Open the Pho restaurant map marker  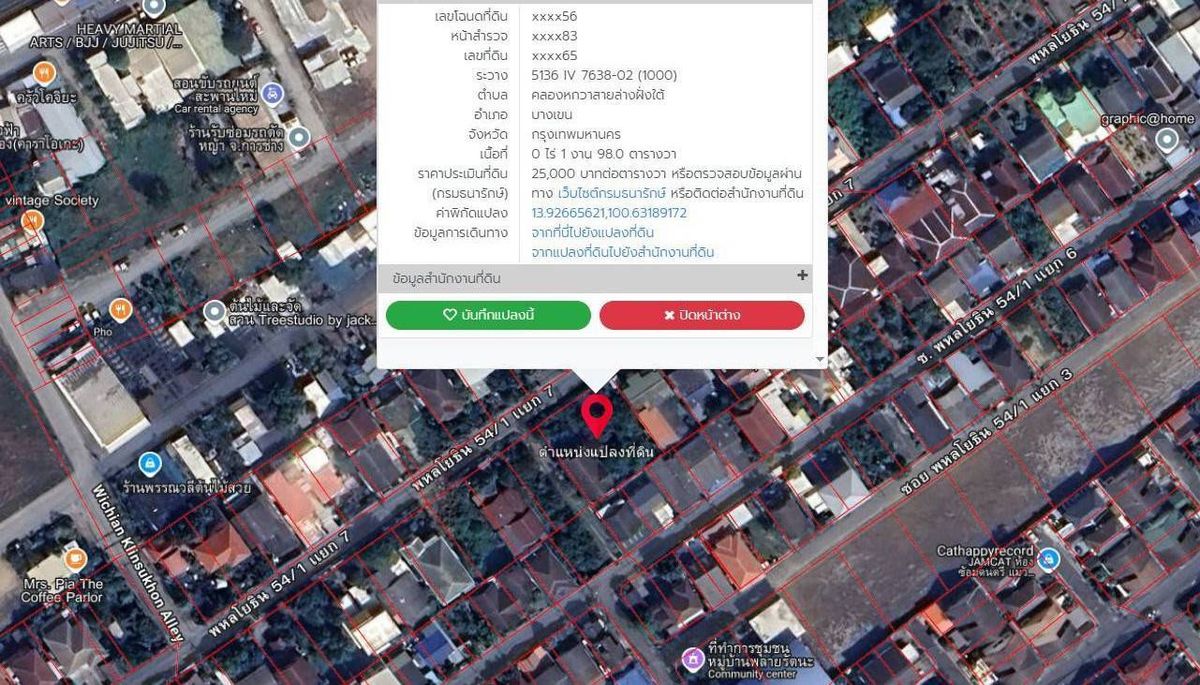click(x=120, y=309)
